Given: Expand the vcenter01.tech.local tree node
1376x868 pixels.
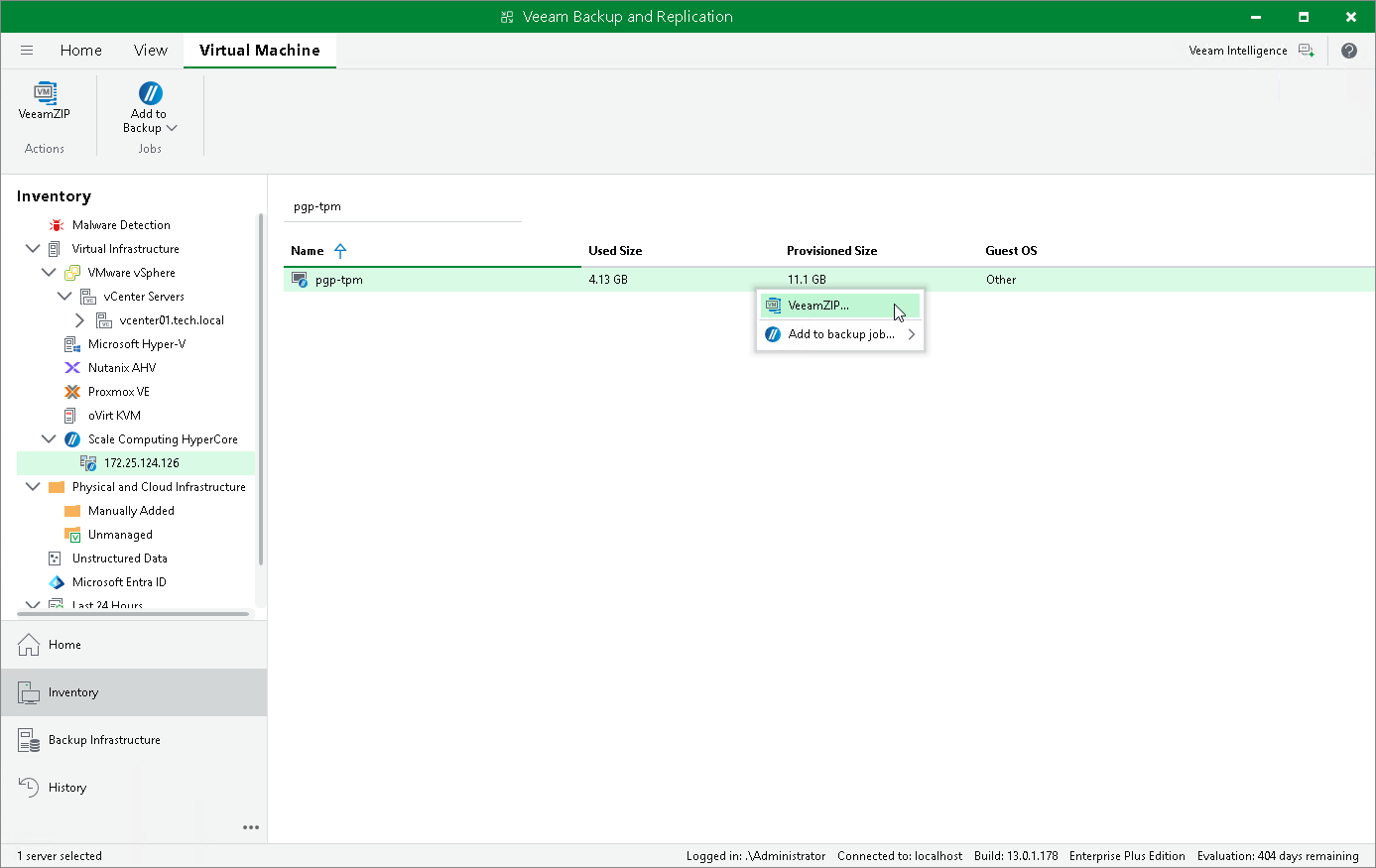Looking at the screenshot, I should (x=80, y=320).
